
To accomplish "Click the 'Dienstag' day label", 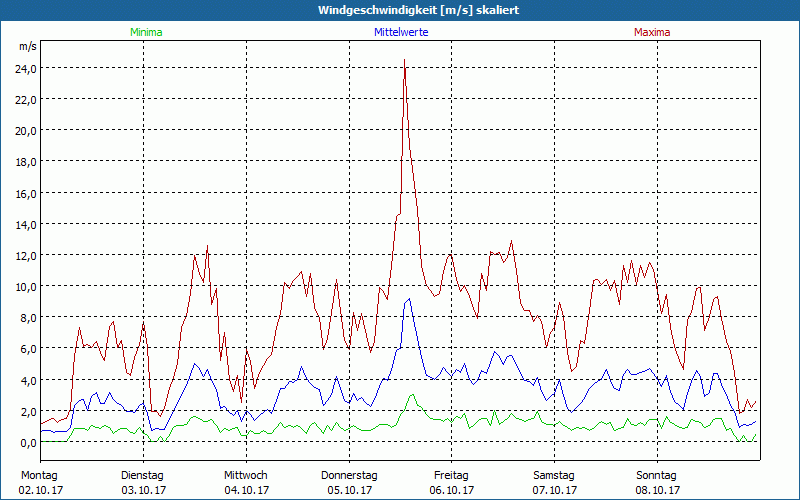I will point(142,476).
